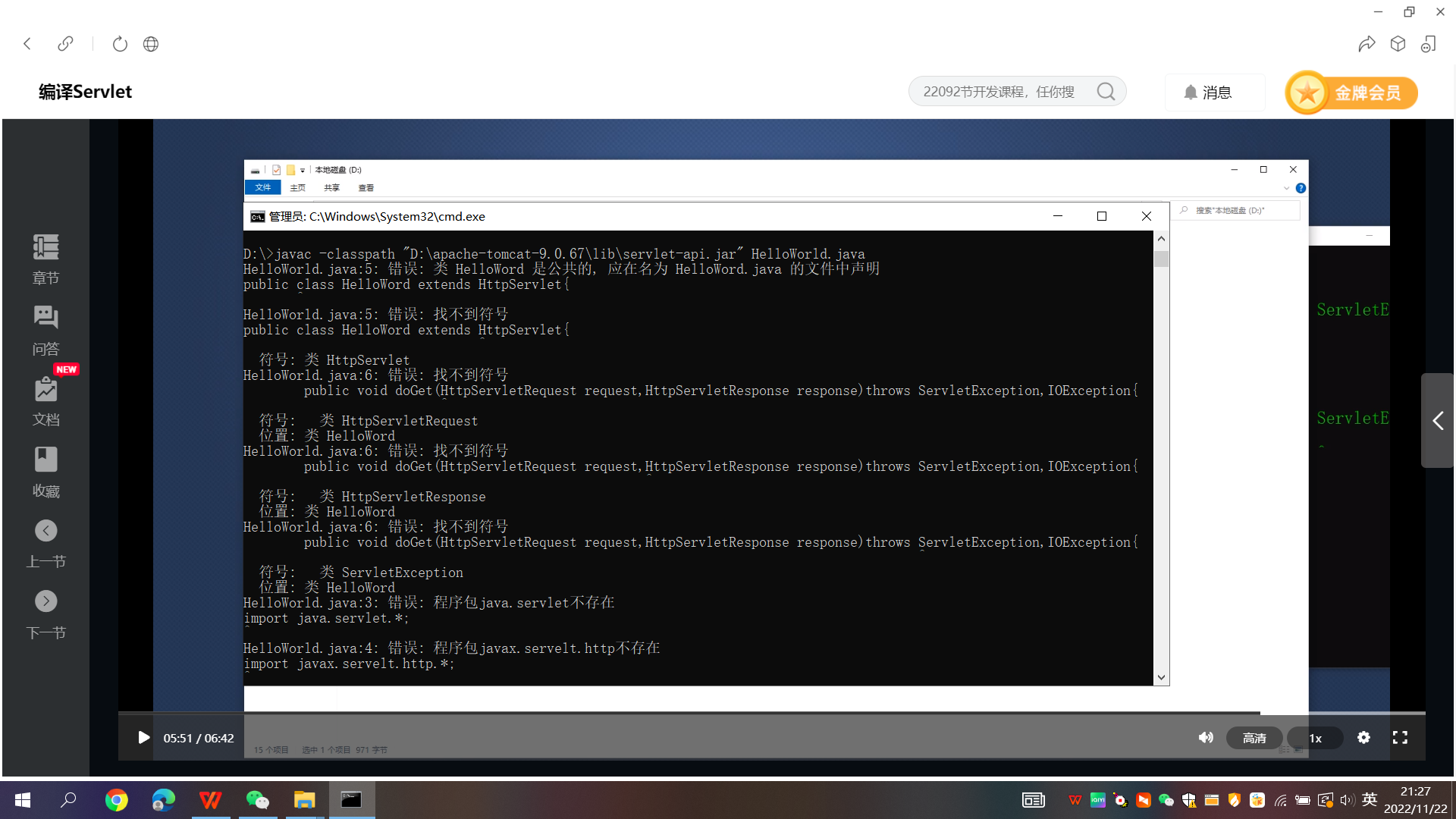The image size is (1456, 819).
Task: Search courses with the magnifier icon
Action: [1106, 92]
